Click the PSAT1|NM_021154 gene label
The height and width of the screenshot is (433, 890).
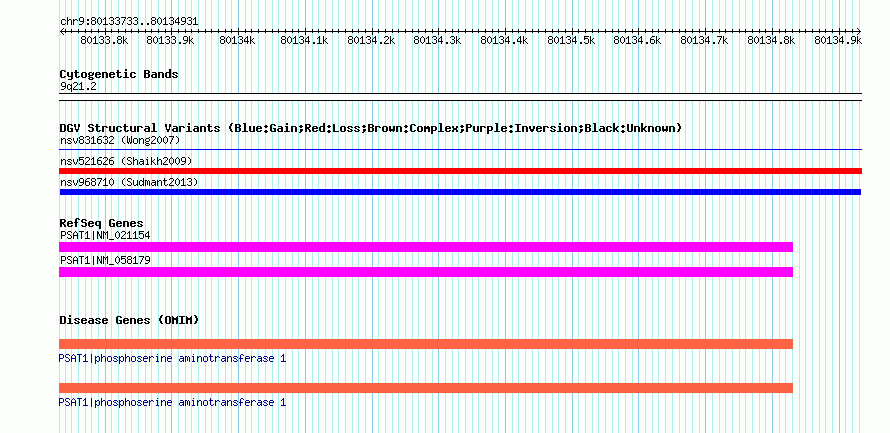coord(105,235)
